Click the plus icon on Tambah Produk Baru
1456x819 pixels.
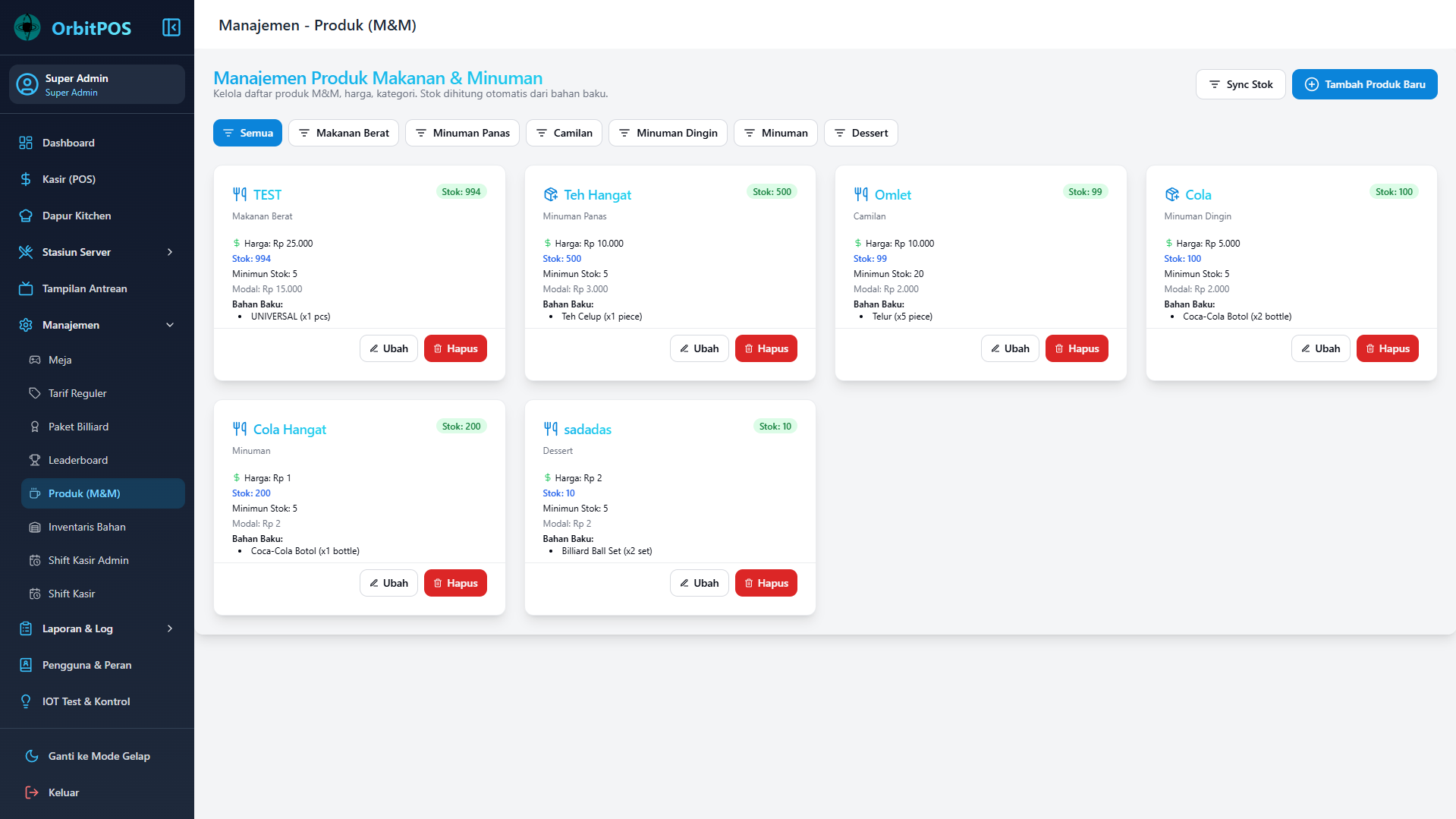point(1312,84)
